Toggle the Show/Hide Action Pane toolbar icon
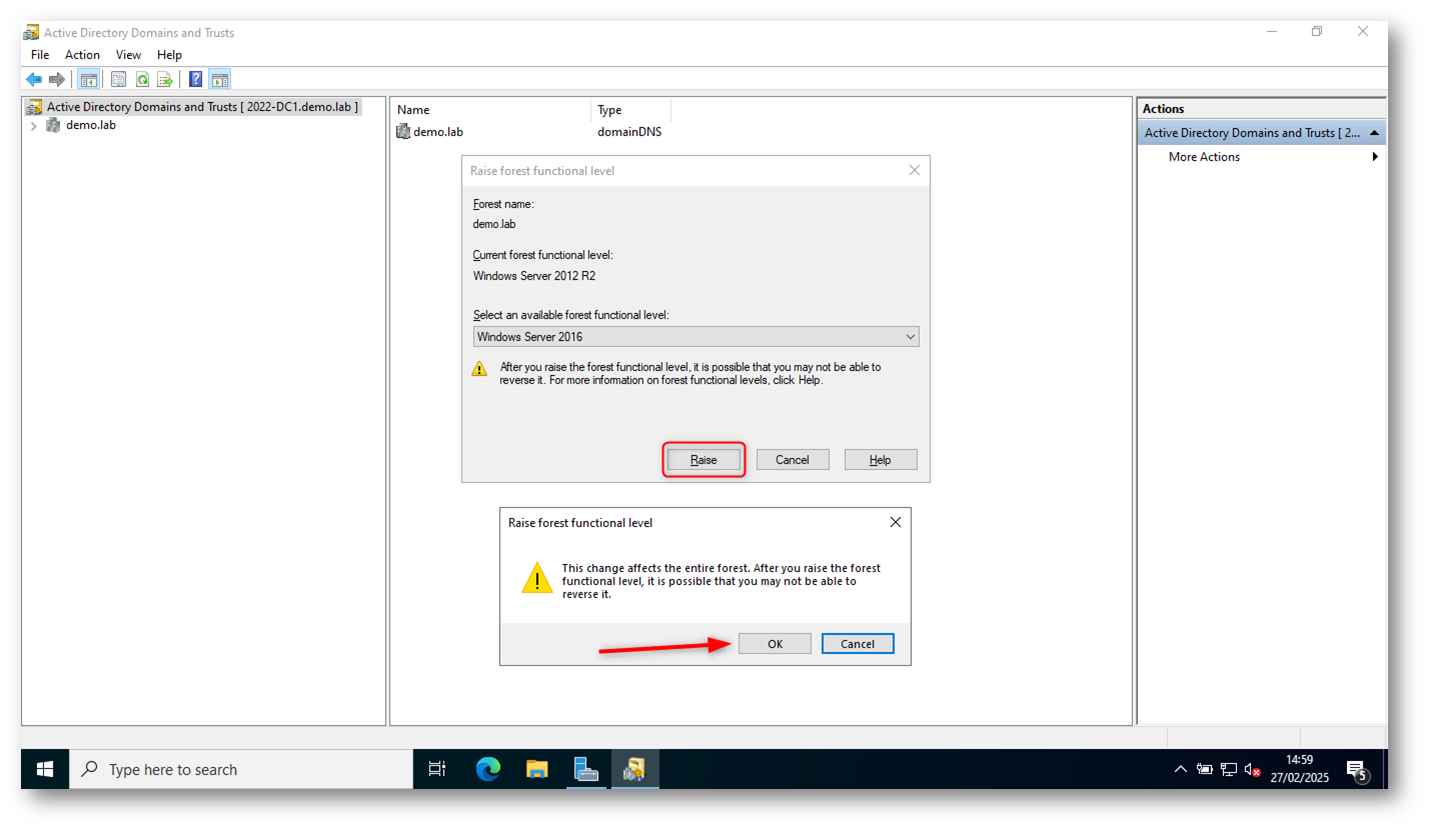 point(220,79)
